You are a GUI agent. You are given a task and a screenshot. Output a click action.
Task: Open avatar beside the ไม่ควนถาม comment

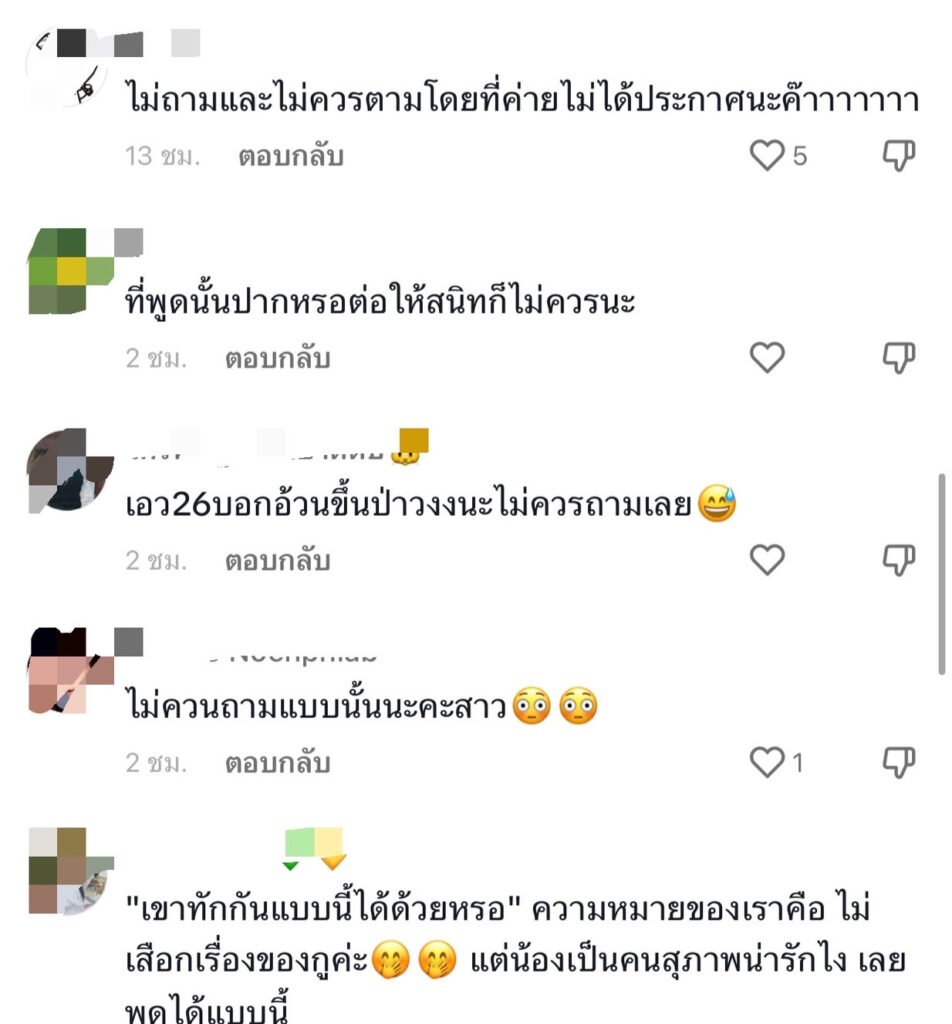(x=71, y=671)
